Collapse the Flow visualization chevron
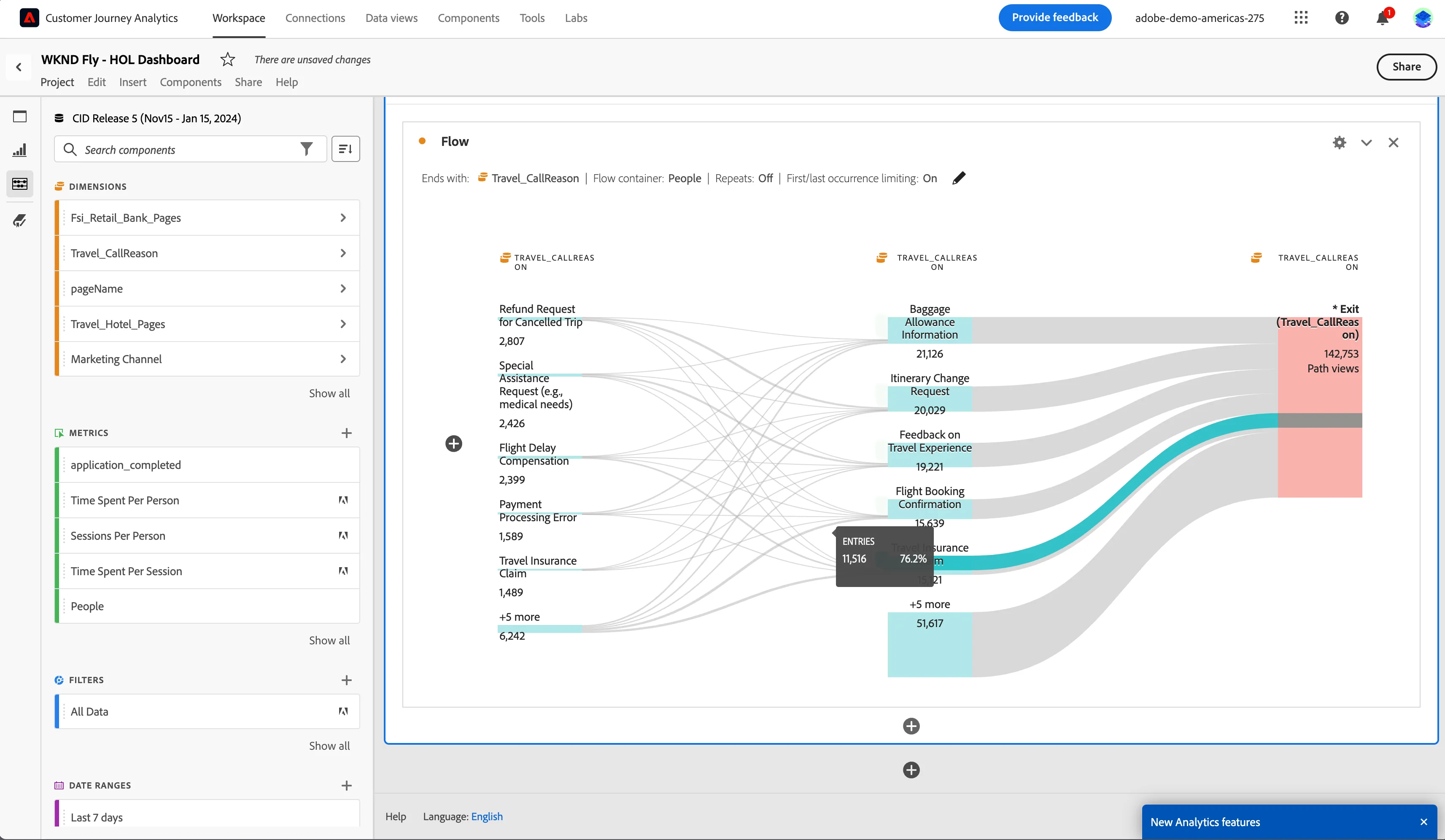 pos(1367,142)
